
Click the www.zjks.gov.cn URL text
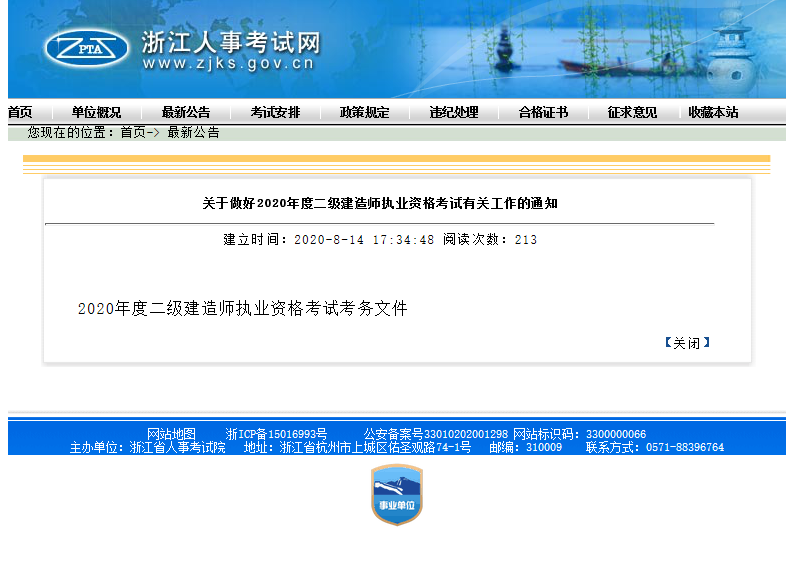228,63
